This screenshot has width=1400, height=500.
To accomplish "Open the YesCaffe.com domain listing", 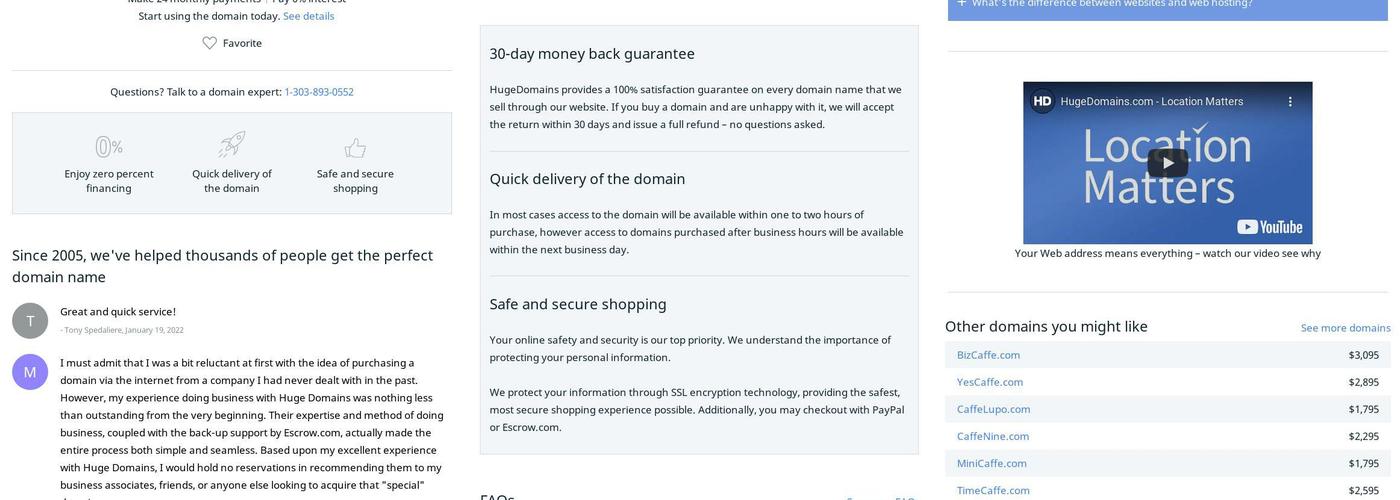I will point(989,382).
